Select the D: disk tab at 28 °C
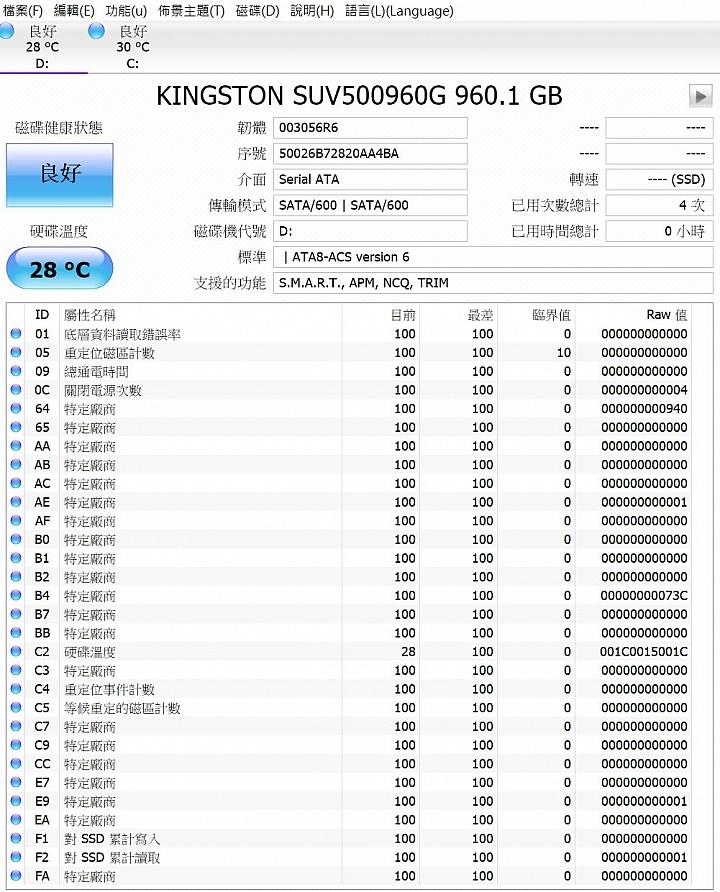This screenshot has height=892, width=720. (x=43, y=47)
